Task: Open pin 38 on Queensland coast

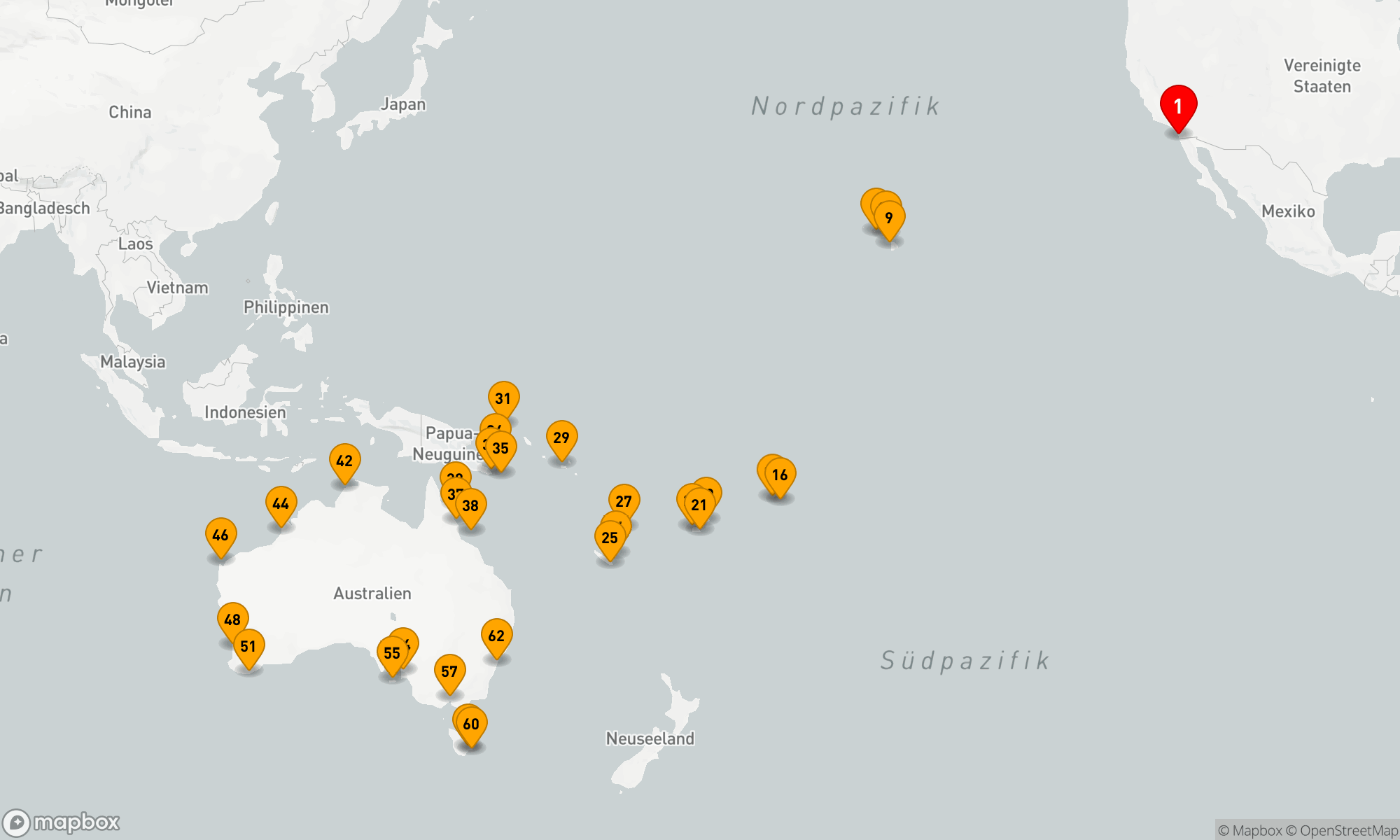Action: tap(470, 506)
